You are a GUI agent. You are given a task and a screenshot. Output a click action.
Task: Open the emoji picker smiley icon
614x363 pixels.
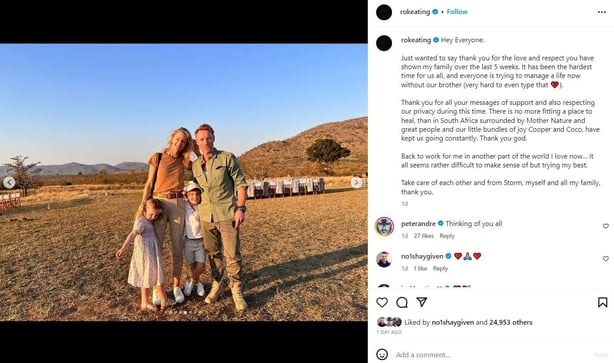(x=382, y=354)
